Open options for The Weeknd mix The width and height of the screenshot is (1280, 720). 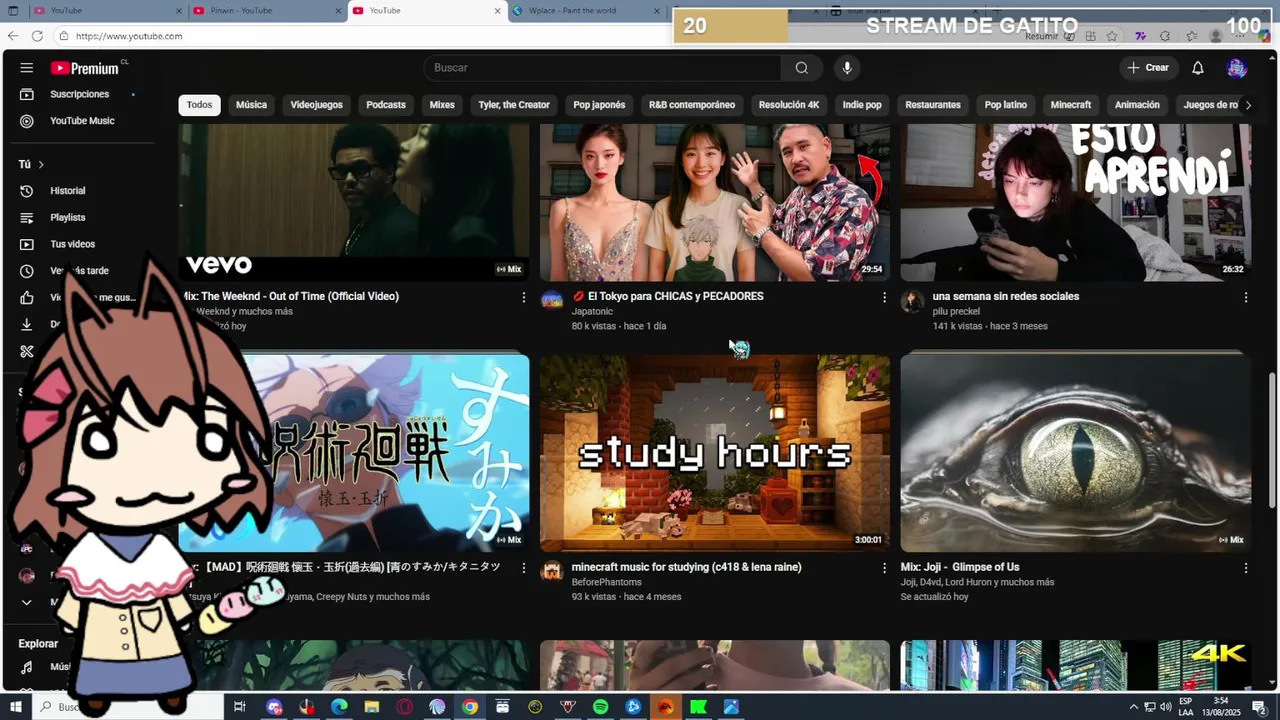click(523, 297)
